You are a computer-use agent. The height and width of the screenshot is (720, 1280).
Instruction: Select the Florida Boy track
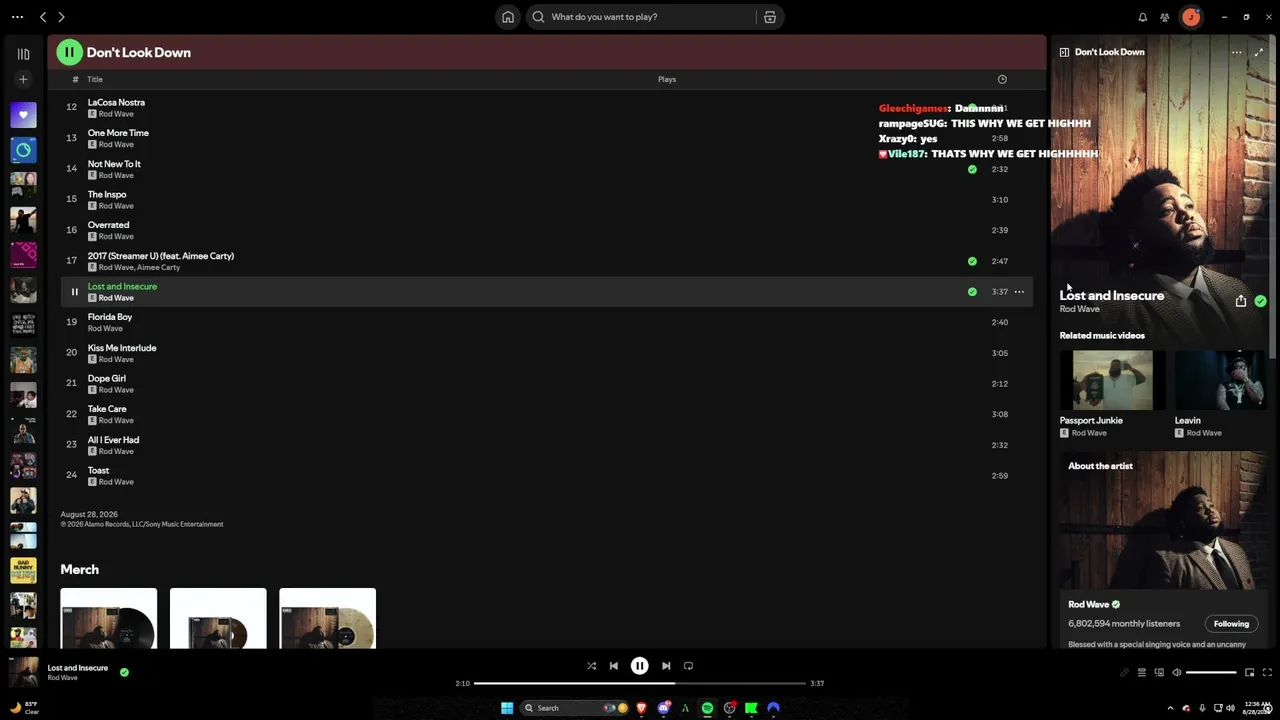coord(110,317)
